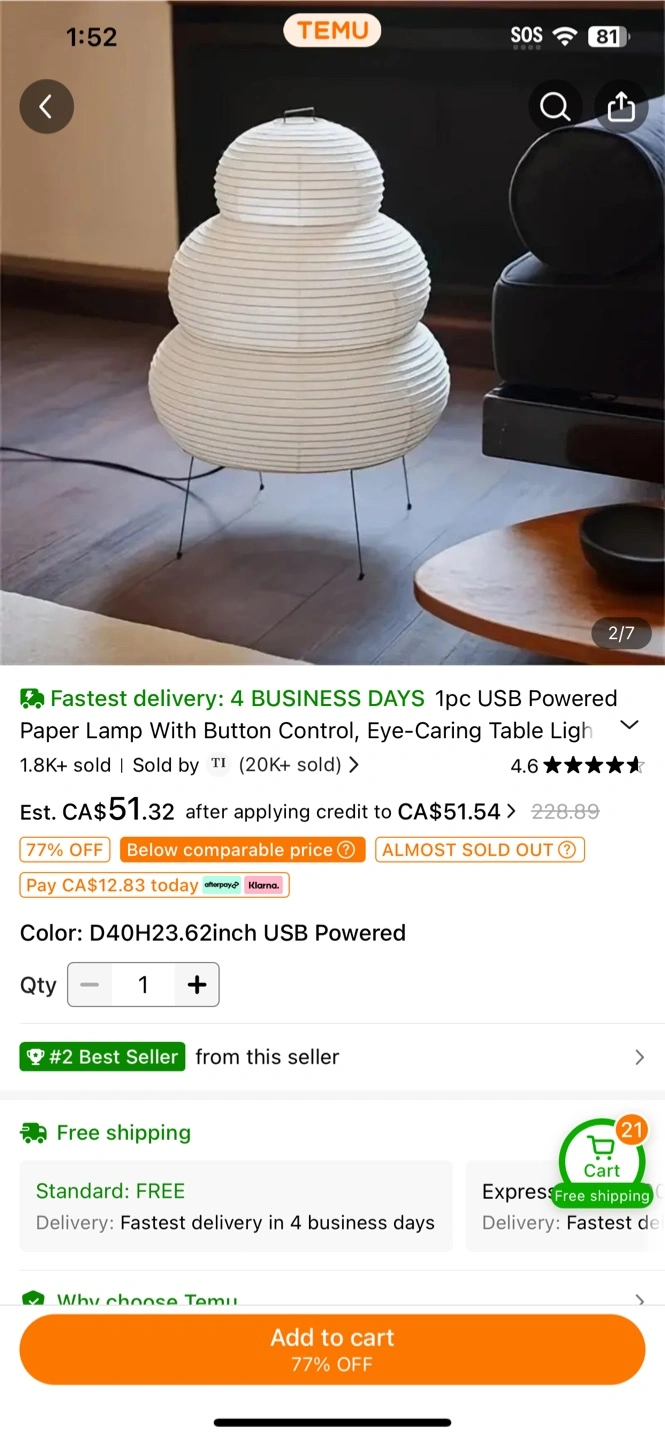
Task: Tap the seller logo beside Sold by
Action: click(219, 765)
